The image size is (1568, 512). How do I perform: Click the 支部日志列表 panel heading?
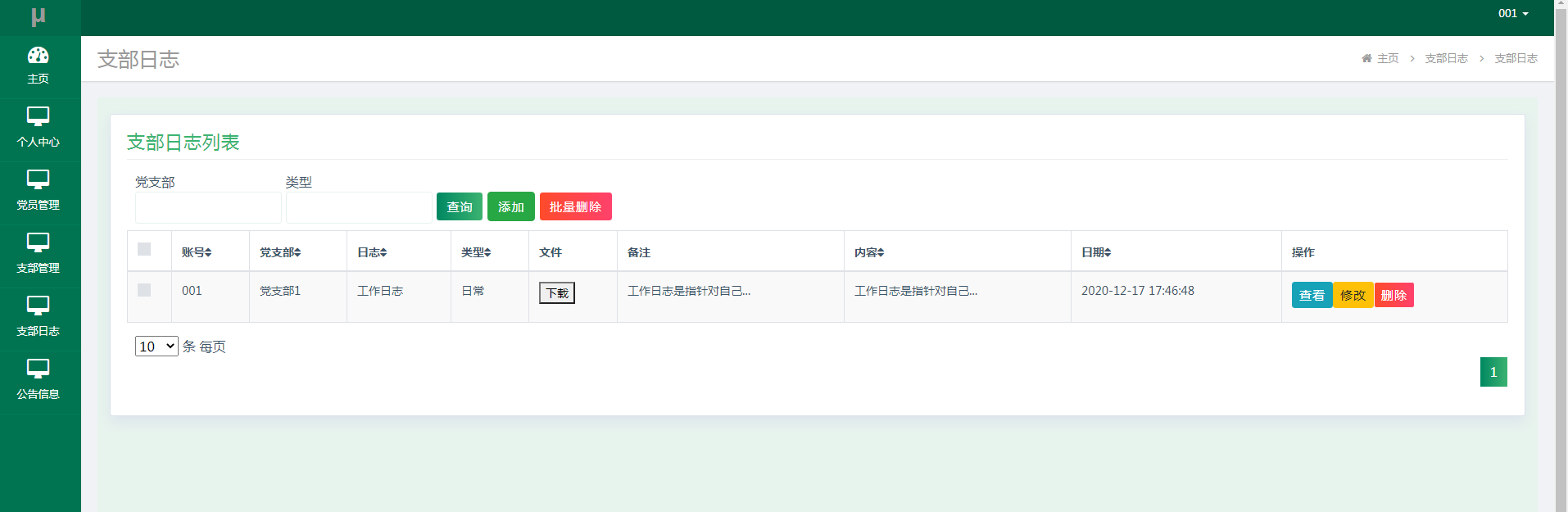(183, 142)
